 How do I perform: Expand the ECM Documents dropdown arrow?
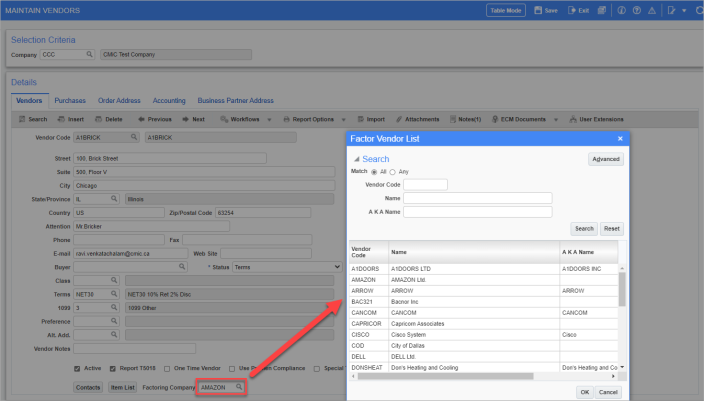click(556, 119)
